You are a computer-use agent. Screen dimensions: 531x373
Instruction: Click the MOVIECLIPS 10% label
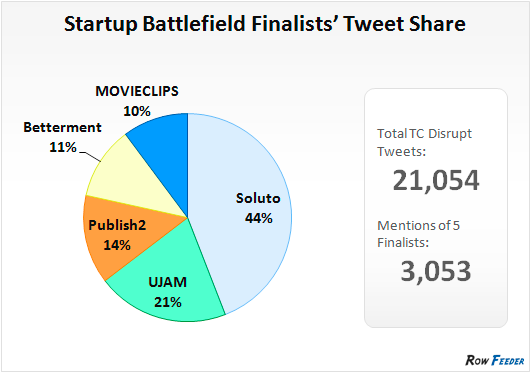137,101
